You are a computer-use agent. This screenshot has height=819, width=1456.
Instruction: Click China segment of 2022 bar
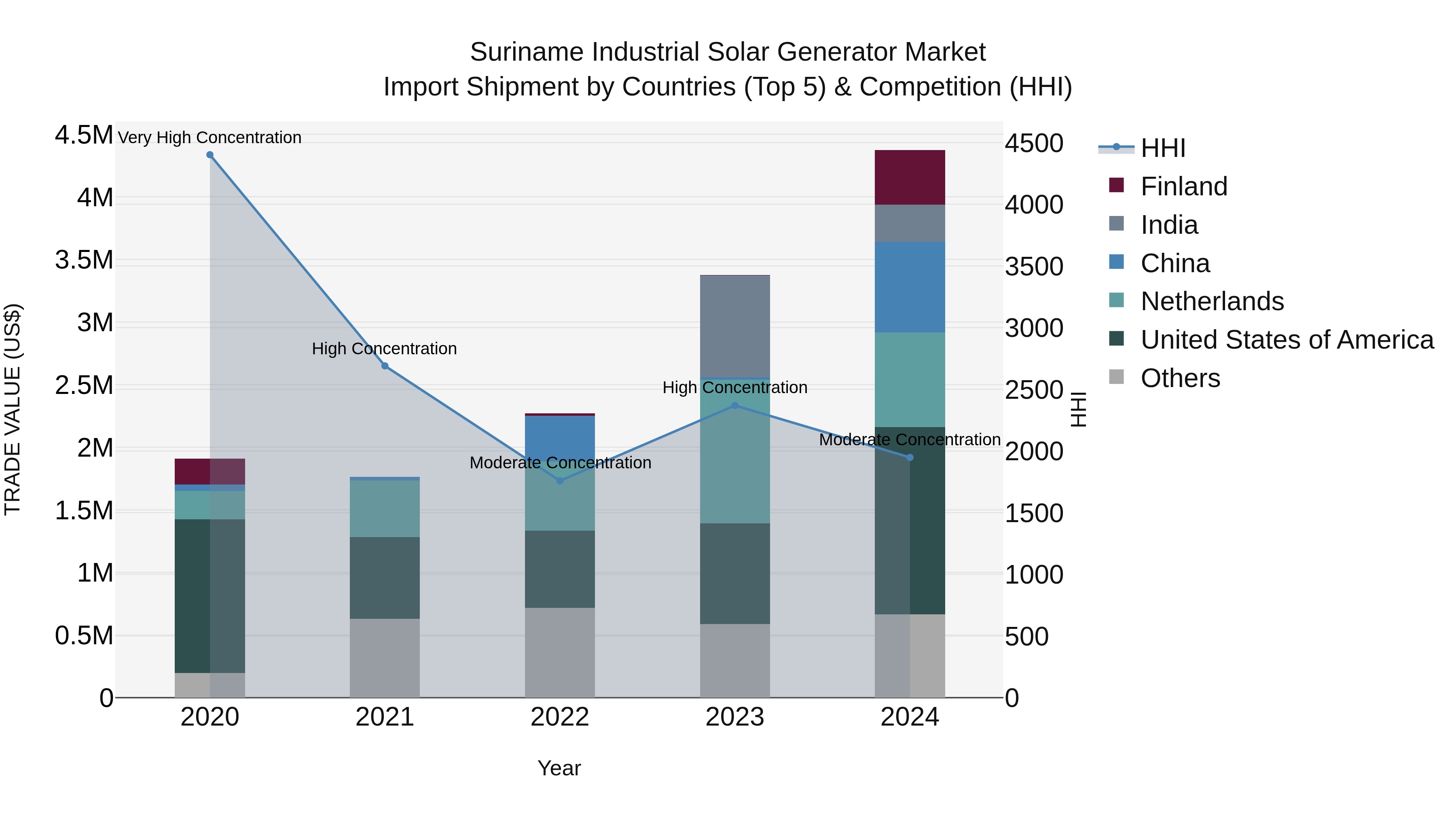(x=560, y=438)
